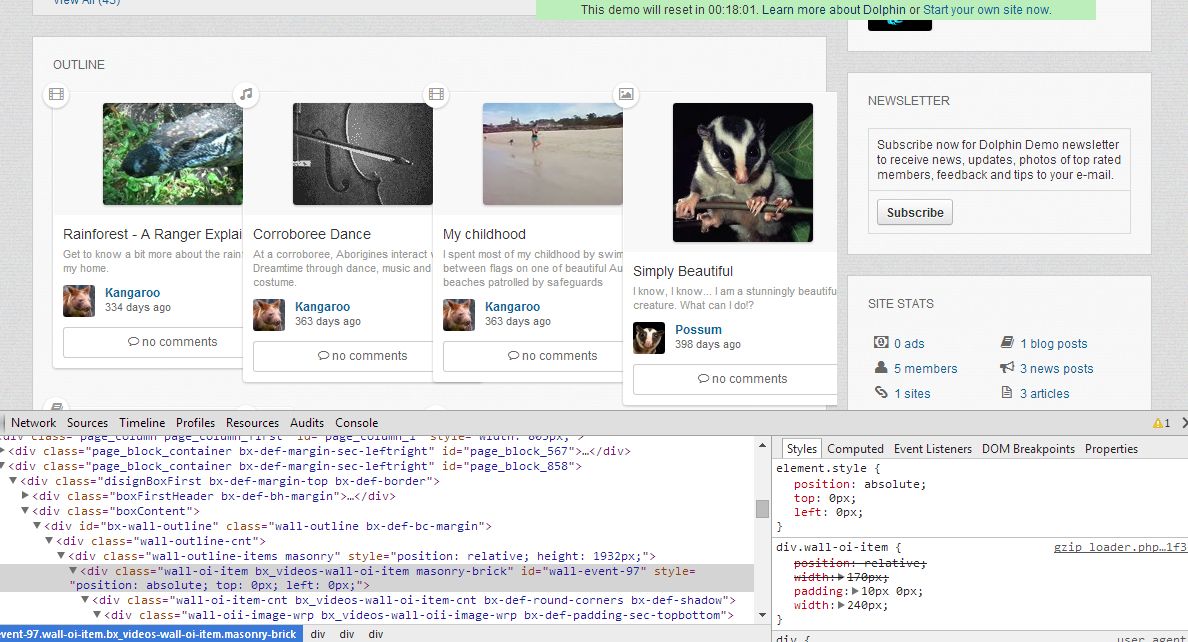Open the Console panel tab

point(356,423)
